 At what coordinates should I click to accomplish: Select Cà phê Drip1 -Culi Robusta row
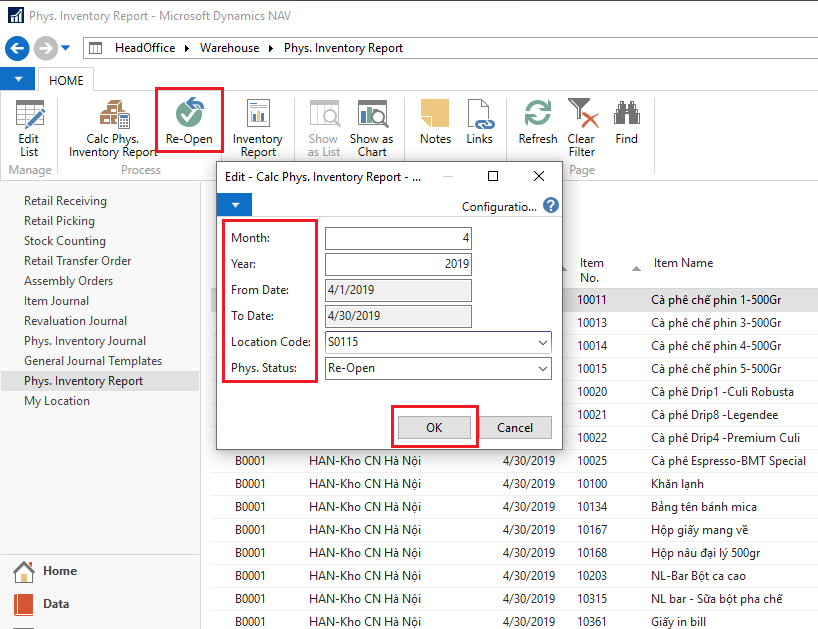(514, 392)
